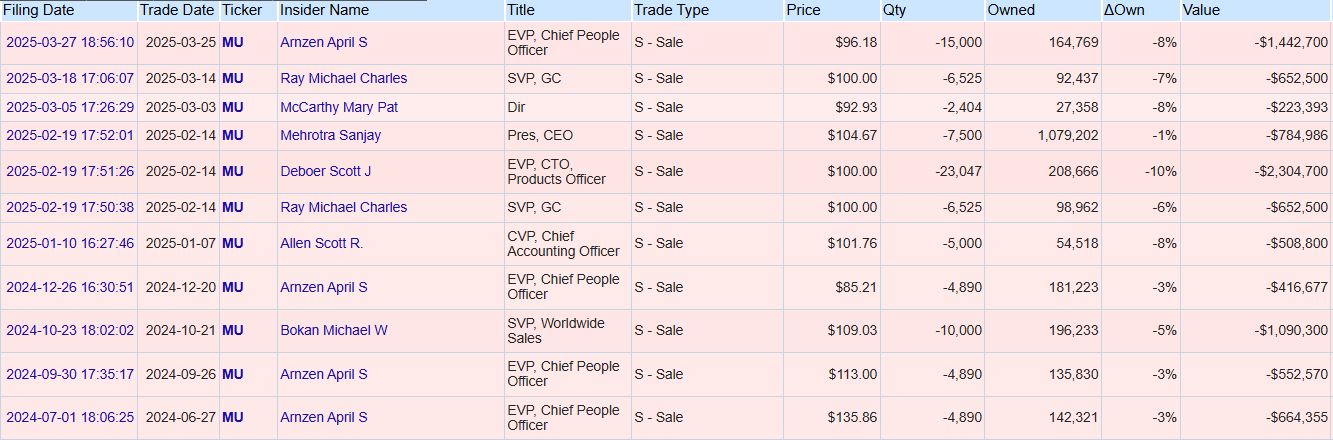Open Allen Scott R. insider profile

point(321,243)
